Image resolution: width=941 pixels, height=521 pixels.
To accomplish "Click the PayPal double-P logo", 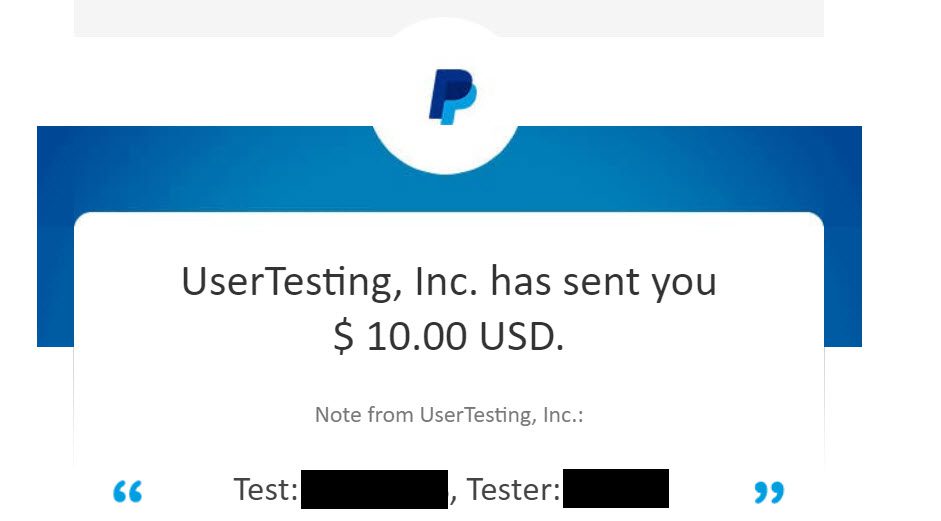I will (452, 97).
